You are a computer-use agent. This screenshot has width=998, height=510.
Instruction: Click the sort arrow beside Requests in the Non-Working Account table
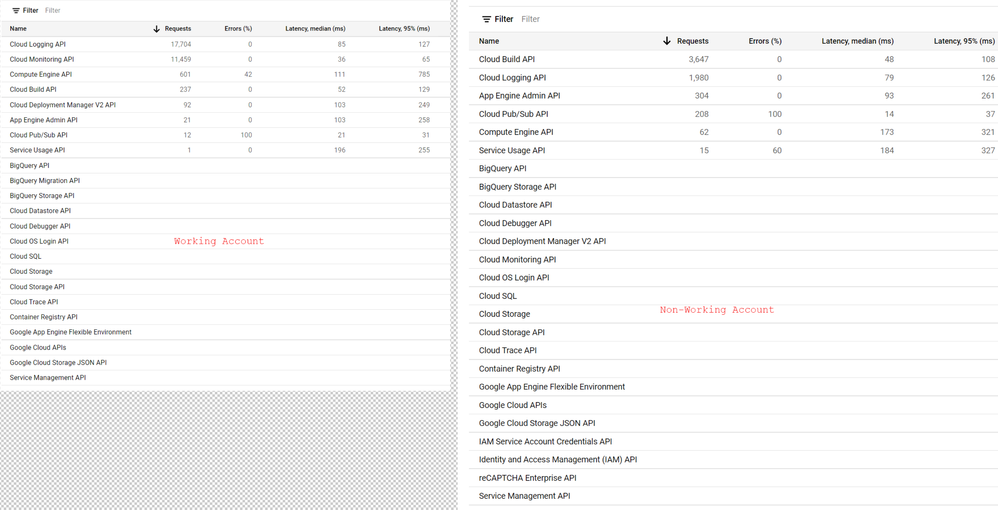[667, 41]
